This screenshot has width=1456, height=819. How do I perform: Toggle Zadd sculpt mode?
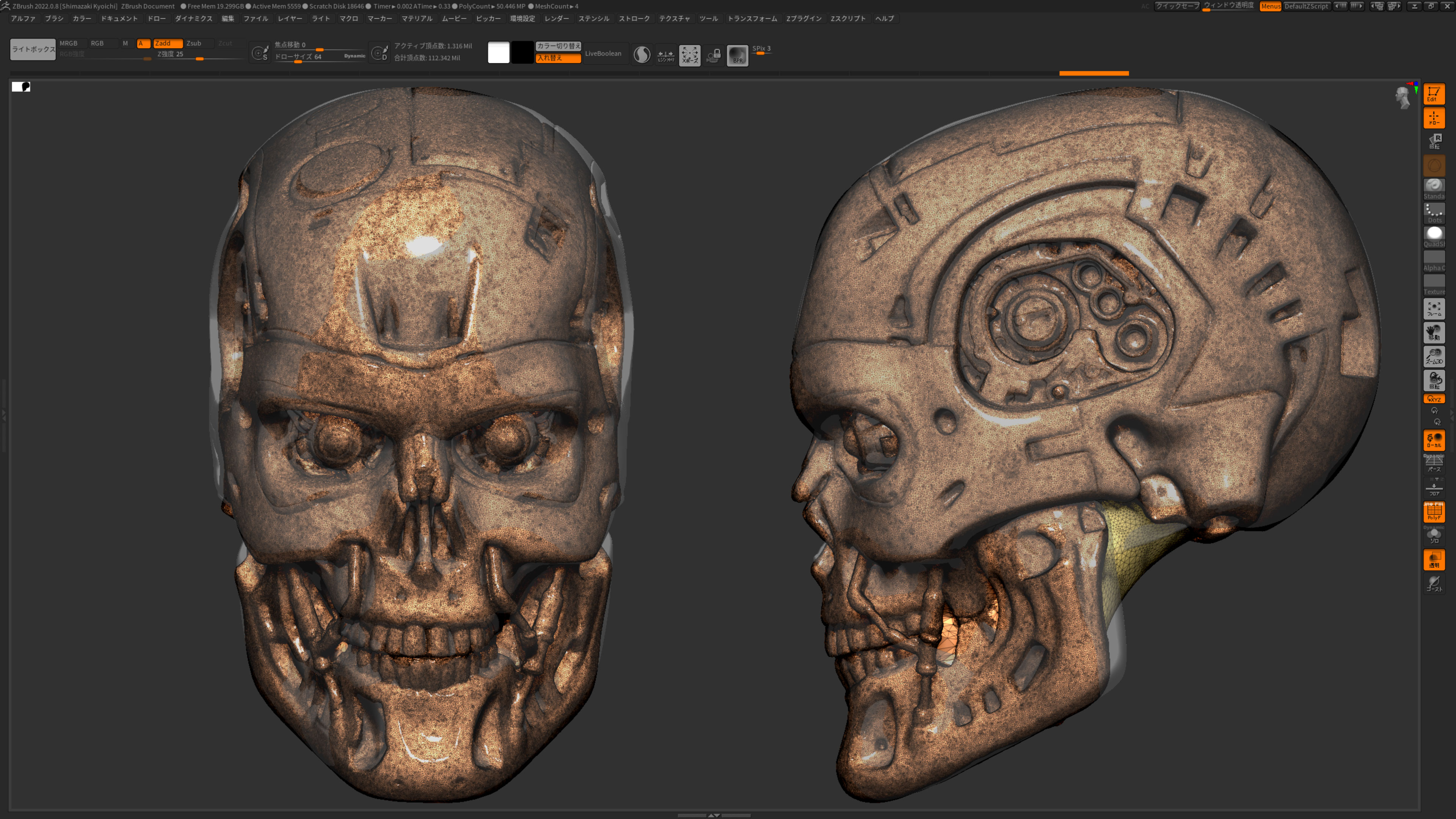(x=168, y=43)
